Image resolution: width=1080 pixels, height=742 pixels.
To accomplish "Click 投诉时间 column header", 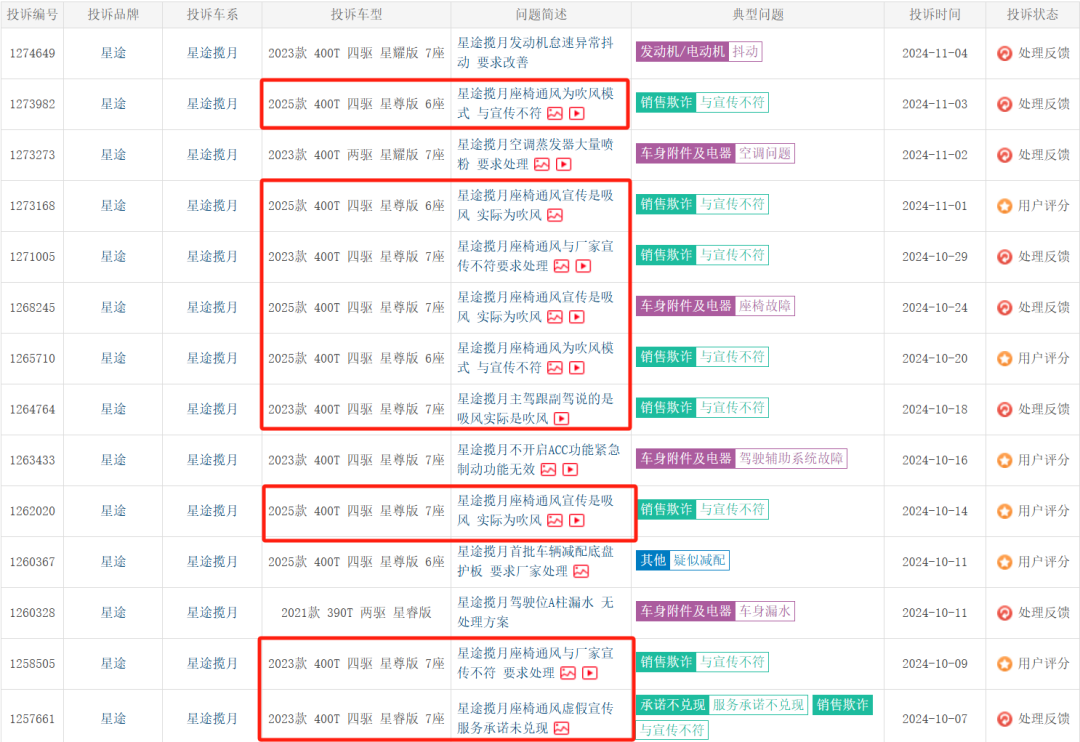I will pyautogui.click(x=935, y=14).
